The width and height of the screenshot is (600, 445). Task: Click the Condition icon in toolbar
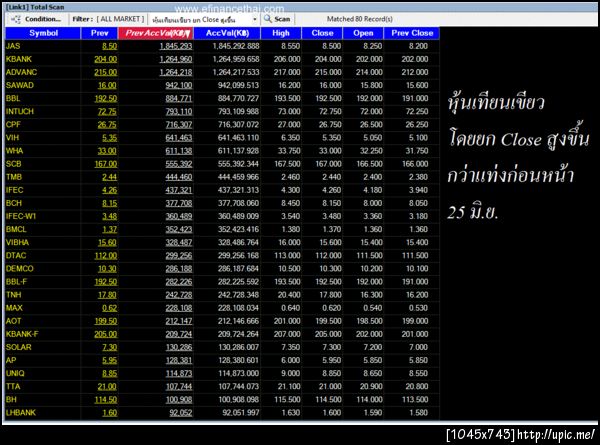tap(16, 19)
